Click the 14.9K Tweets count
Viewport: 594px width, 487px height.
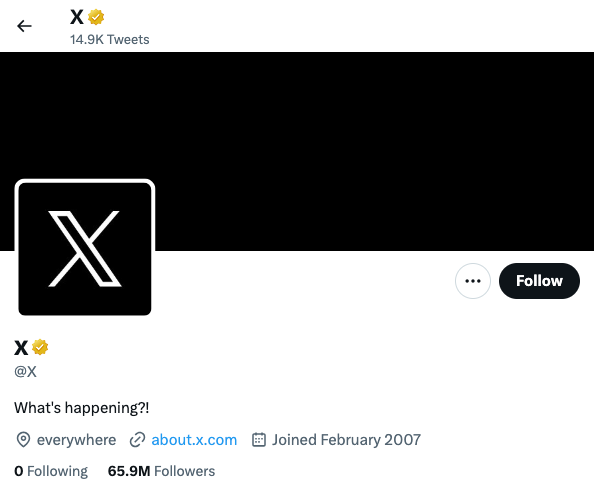pos(109,39)
